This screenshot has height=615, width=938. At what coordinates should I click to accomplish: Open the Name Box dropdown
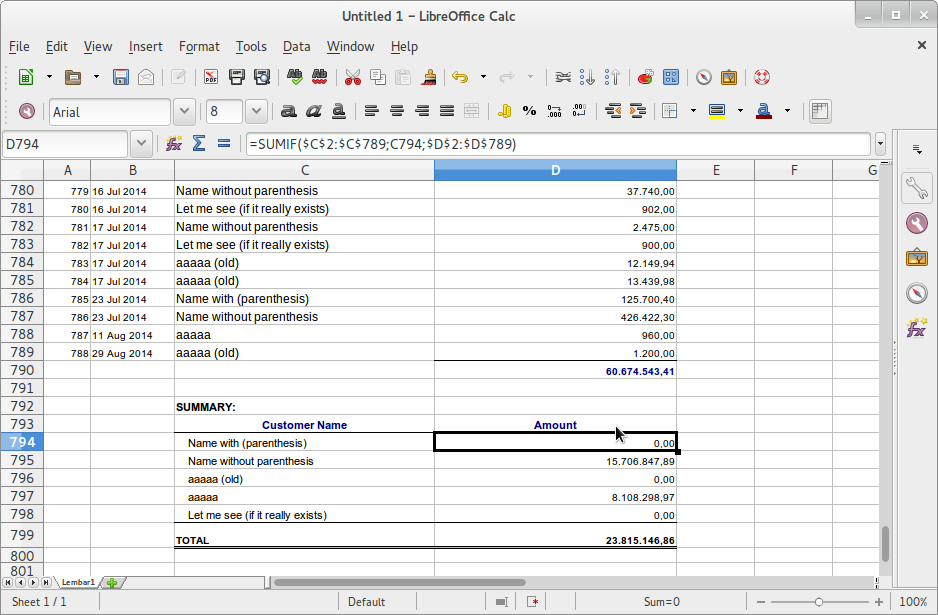tap(141, 144)
